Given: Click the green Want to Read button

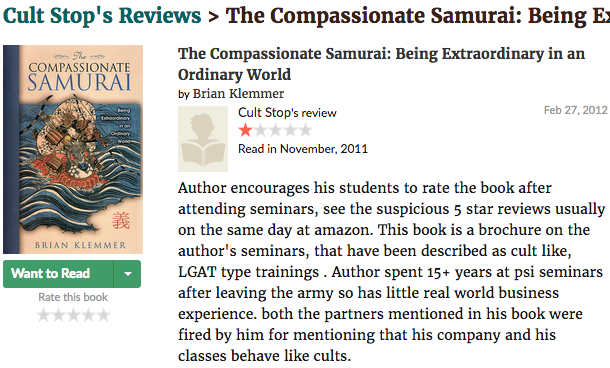Looking at the screenshot, I should (58, 274).
